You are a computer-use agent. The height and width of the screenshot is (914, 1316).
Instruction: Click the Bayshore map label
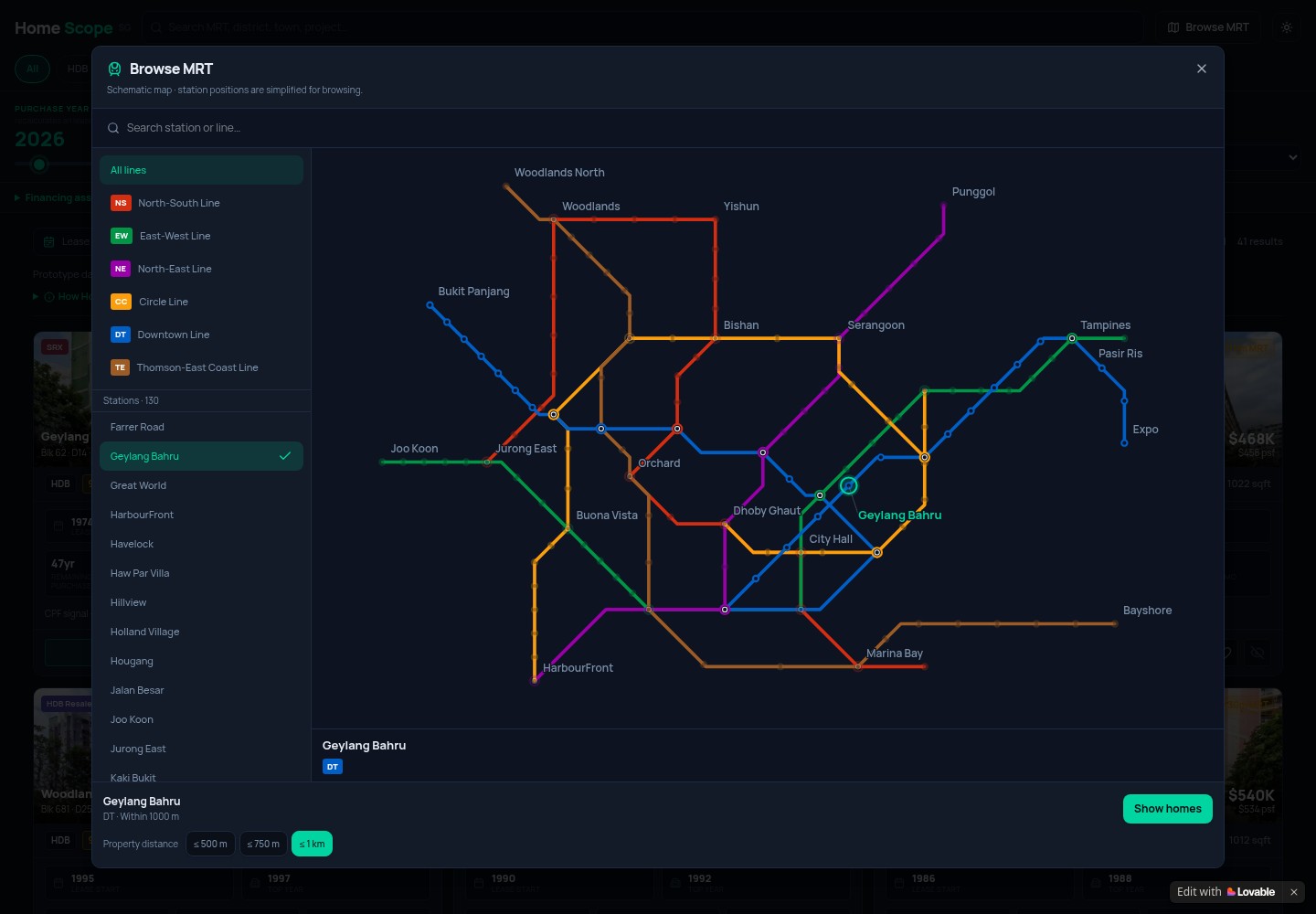pyautogui.click(x=1147, y=611)
